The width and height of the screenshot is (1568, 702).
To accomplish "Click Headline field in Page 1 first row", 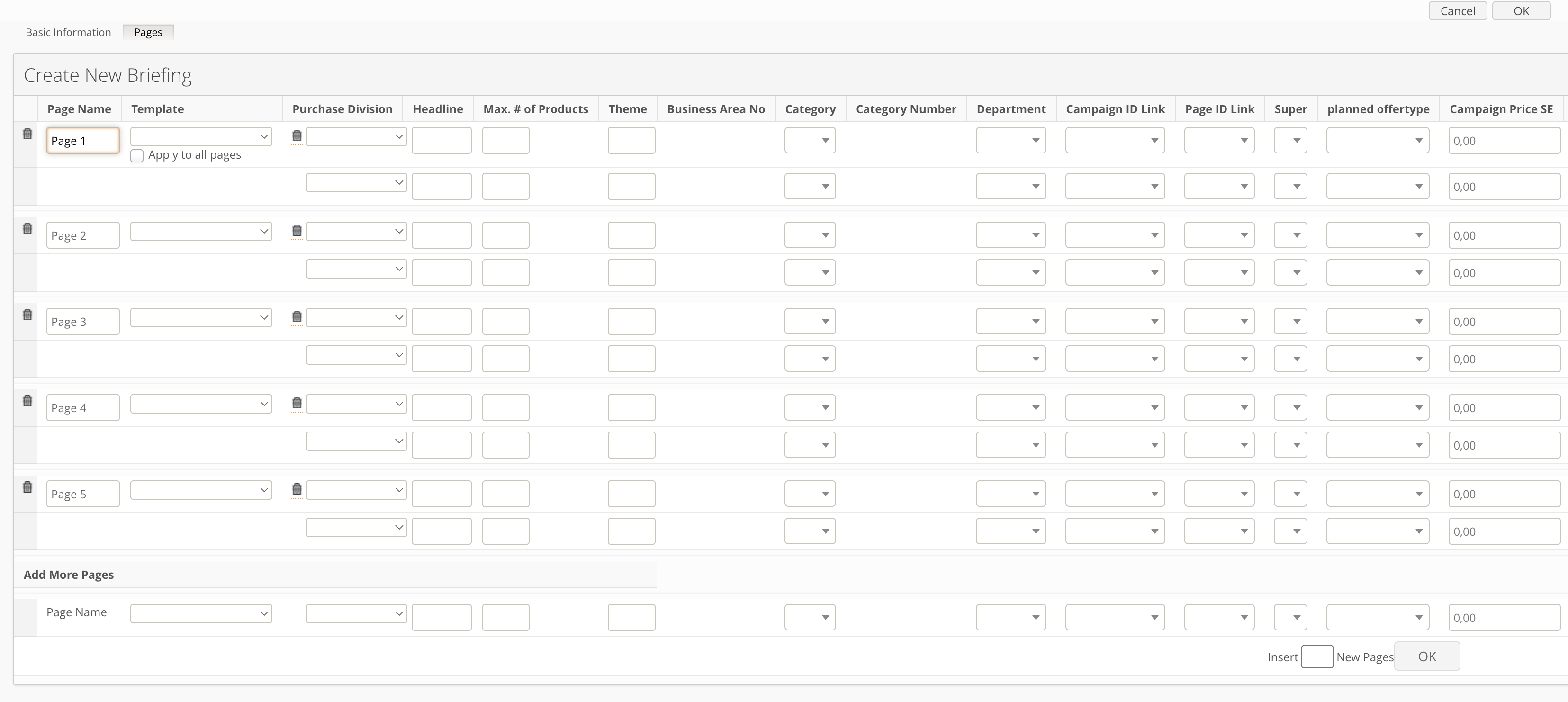I will [442, 141].
